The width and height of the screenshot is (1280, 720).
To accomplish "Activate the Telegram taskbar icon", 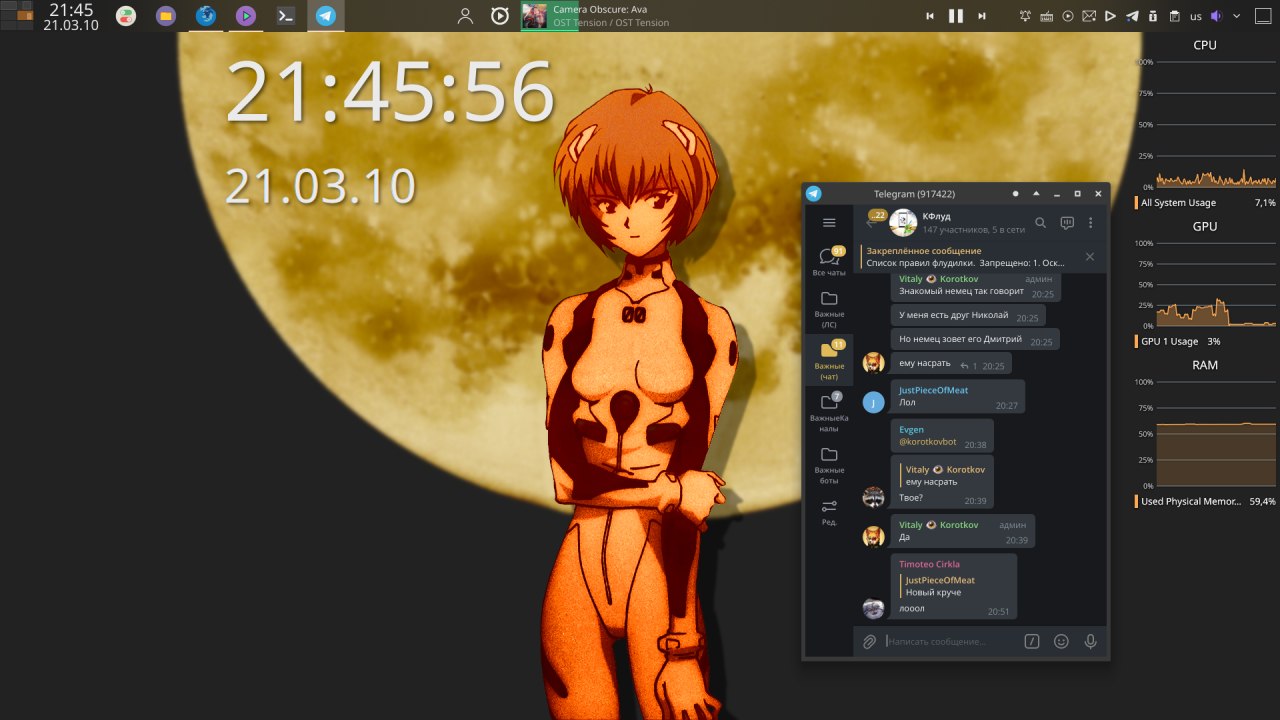I will tap(326, 16).
